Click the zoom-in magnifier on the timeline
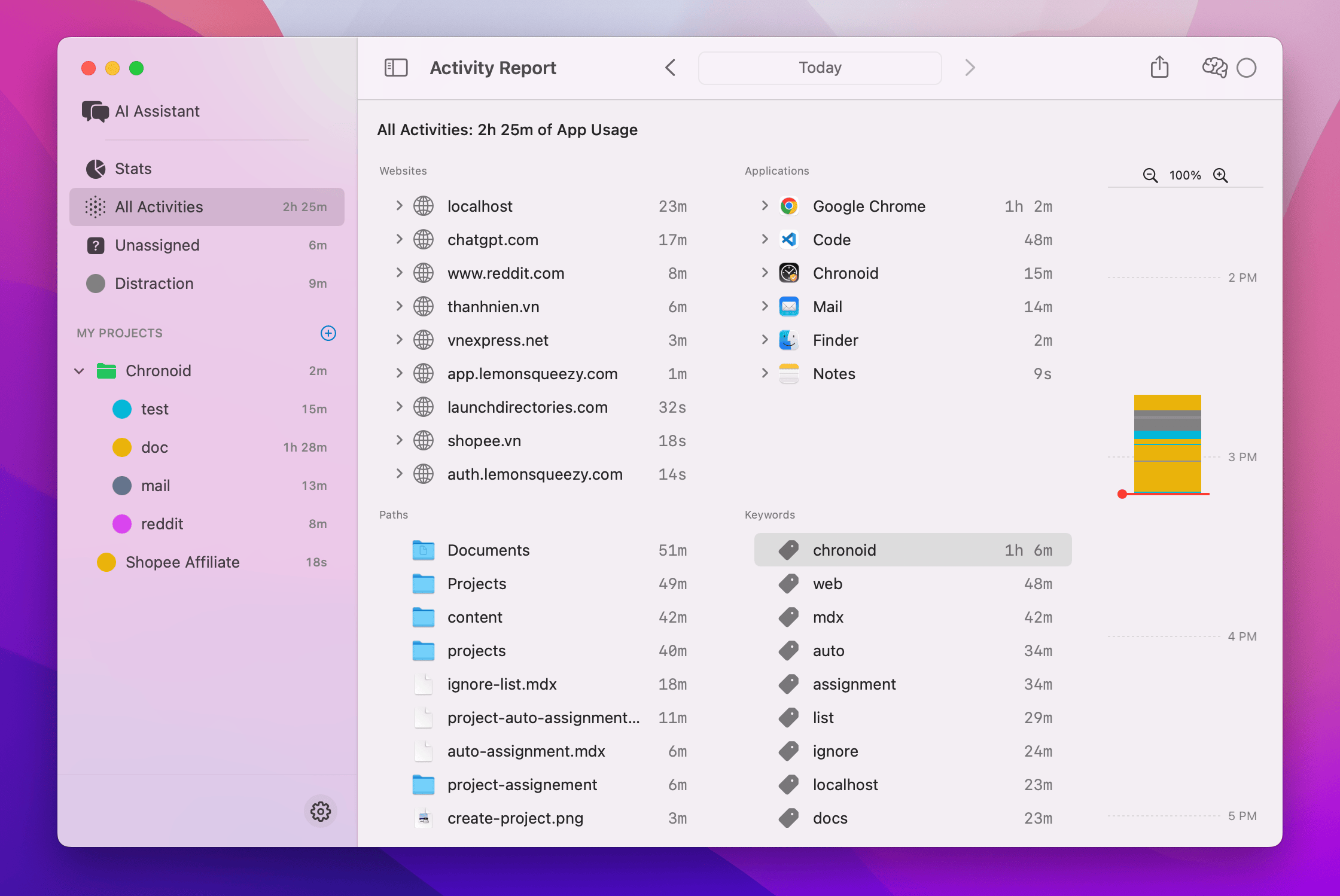 (1221, 175)
